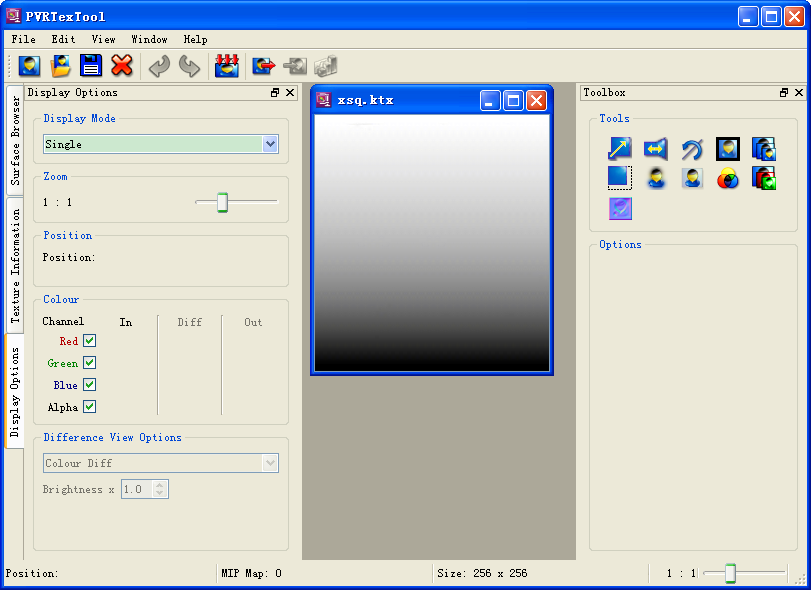Open the Window menu

point(149,39)
